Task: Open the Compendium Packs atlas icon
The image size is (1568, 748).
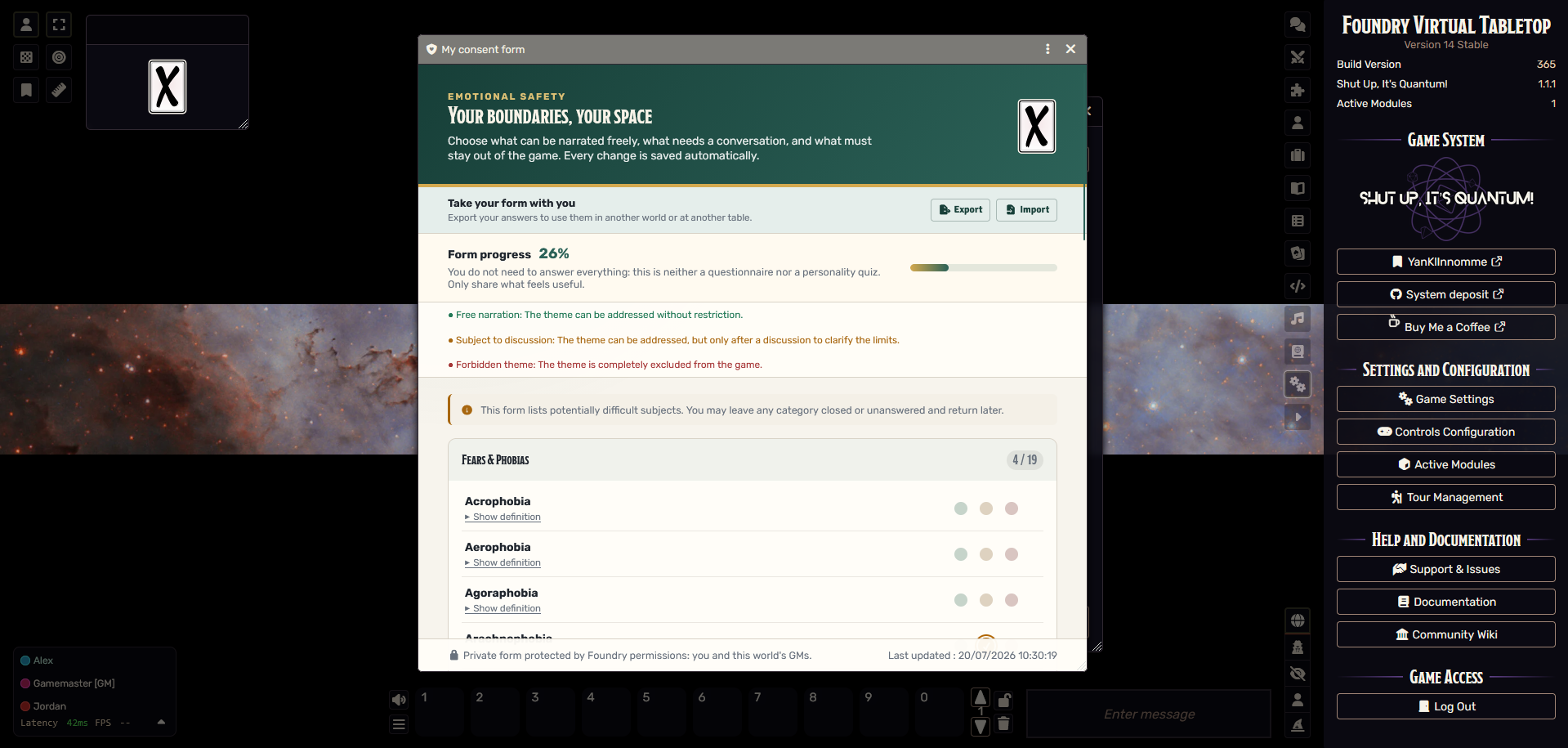Action: pos(1298,352)
